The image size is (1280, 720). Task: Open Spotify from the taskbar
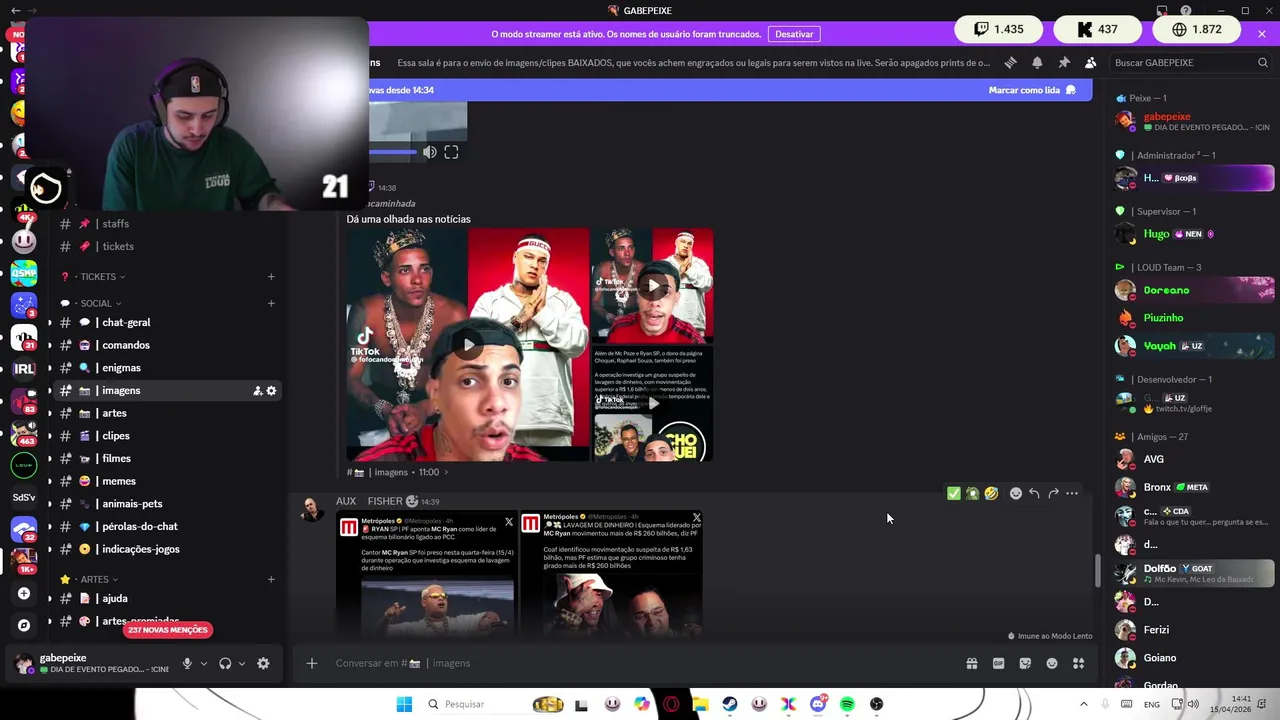pos(847,704)
